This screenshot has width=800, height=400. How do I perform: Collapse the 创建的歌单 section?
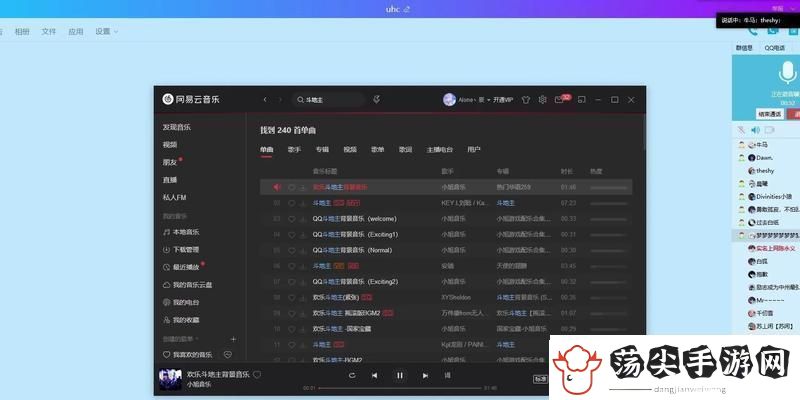[181, 339]
